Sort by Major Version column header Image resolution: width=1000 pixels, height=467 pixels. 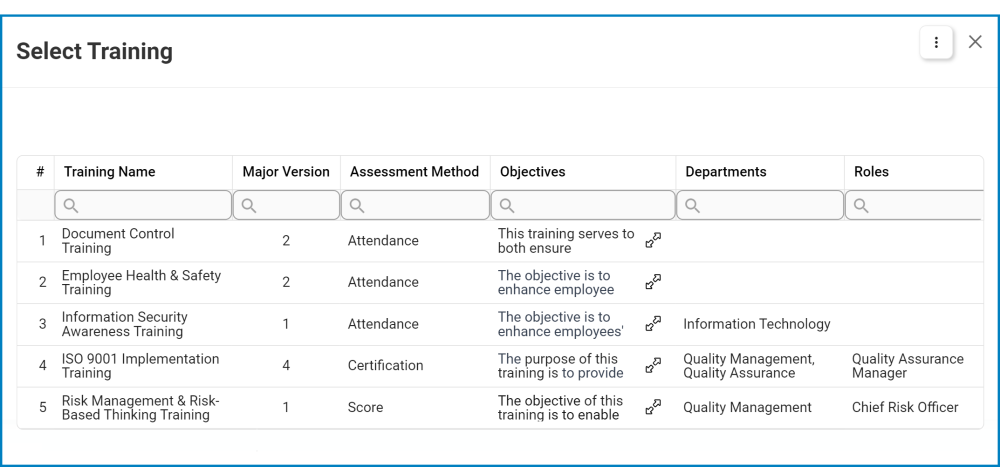point(286,172)
